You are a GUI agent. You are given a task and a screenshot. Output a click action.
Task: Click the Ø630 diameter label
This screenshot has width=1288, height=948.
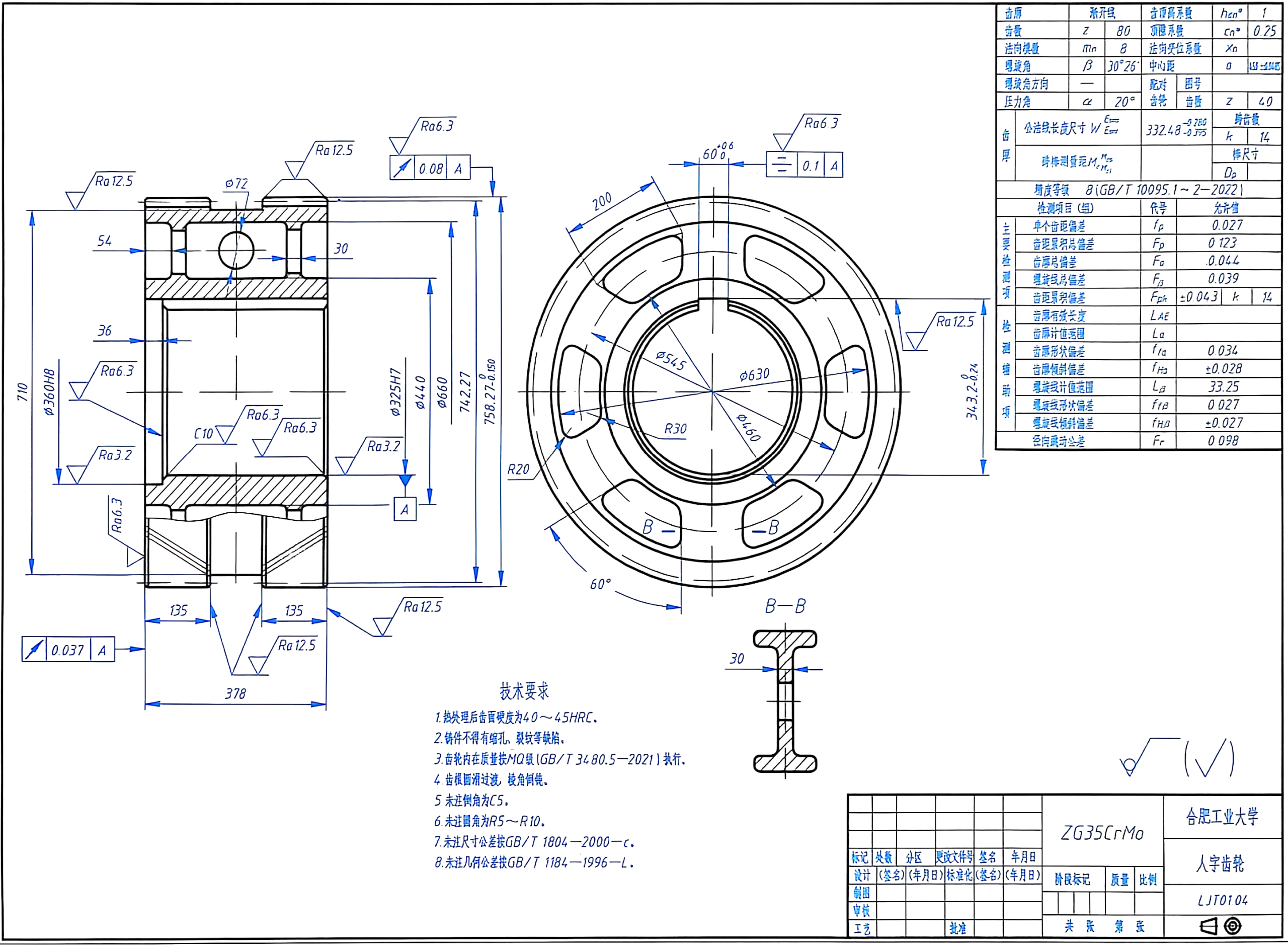pos(755,375)
